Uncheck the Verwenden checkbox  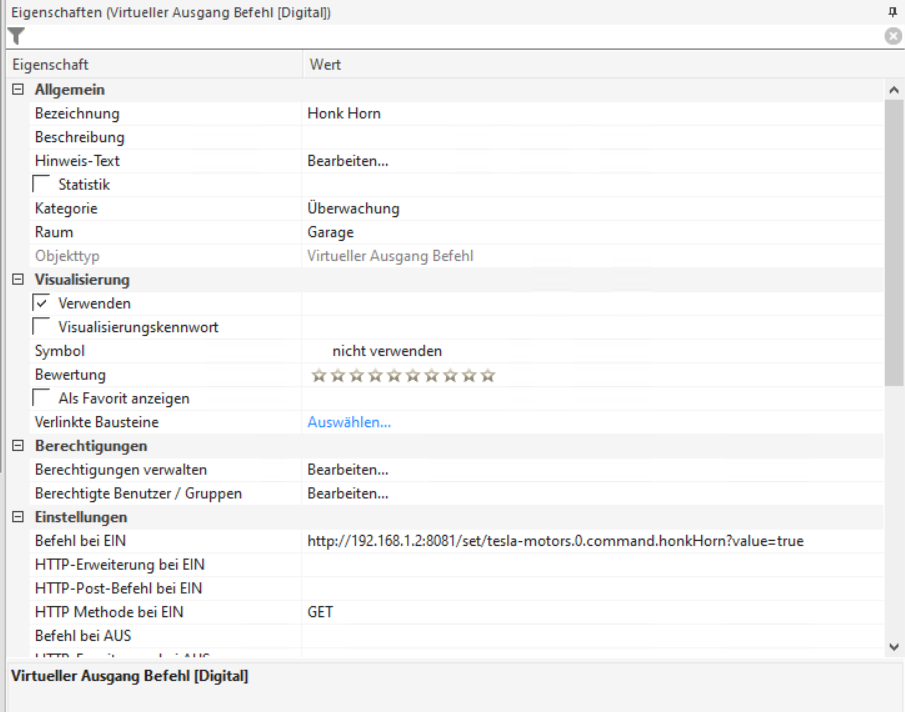[41, 303]
